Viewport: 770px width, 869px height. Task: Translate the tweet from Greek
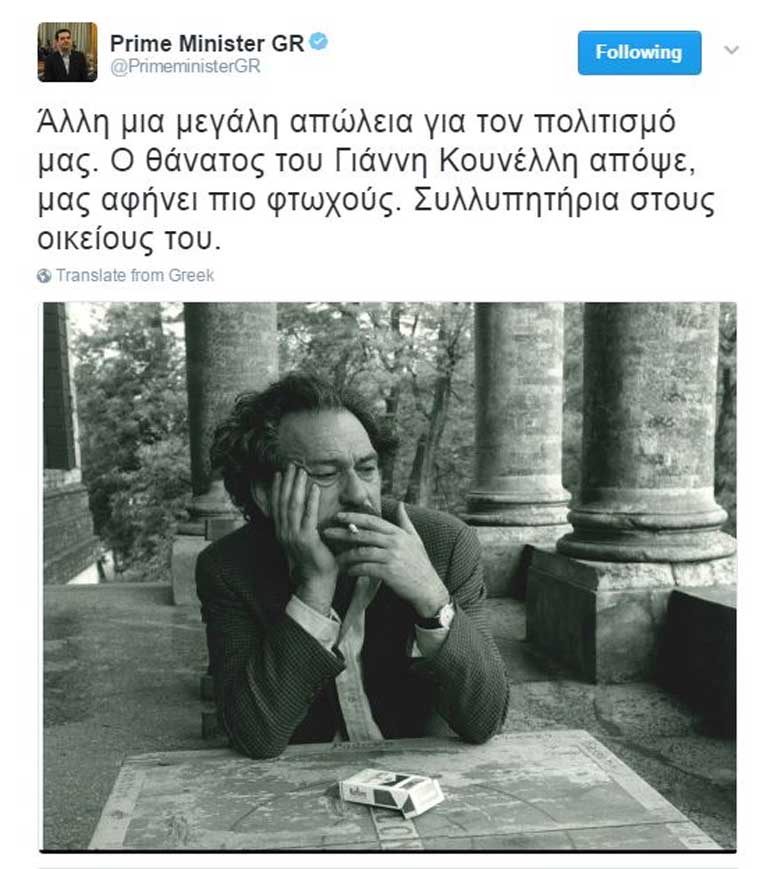[135, 275]
